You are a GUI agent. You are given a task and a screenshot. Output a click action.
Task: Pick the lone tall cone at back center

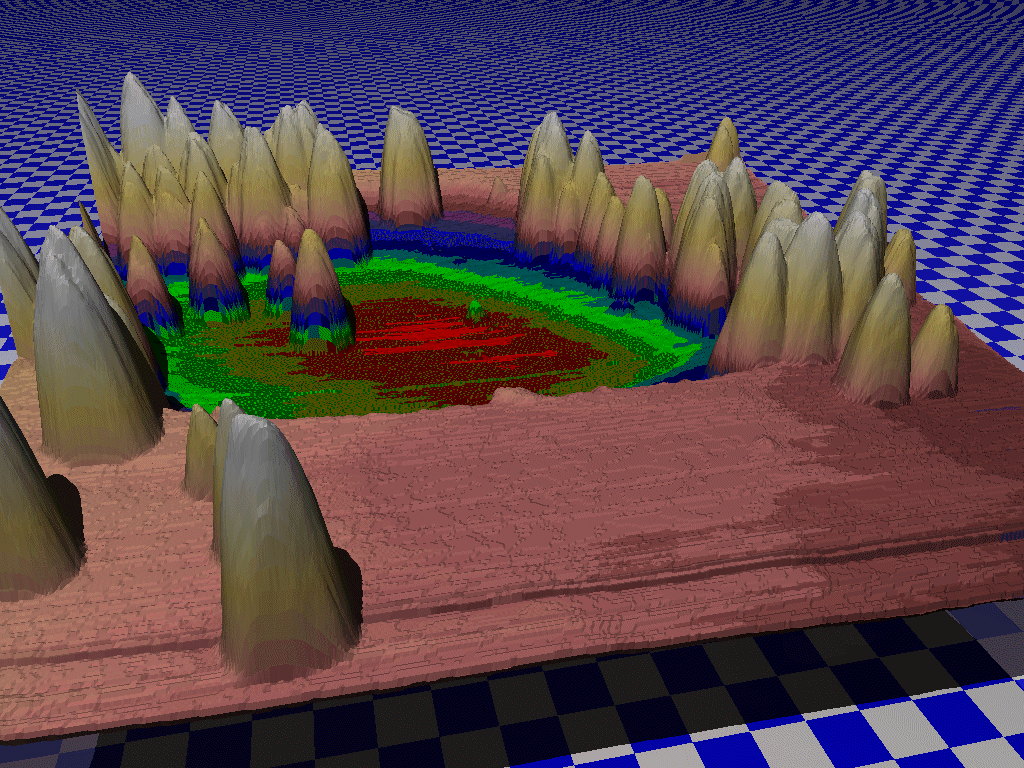coord(408,168)
